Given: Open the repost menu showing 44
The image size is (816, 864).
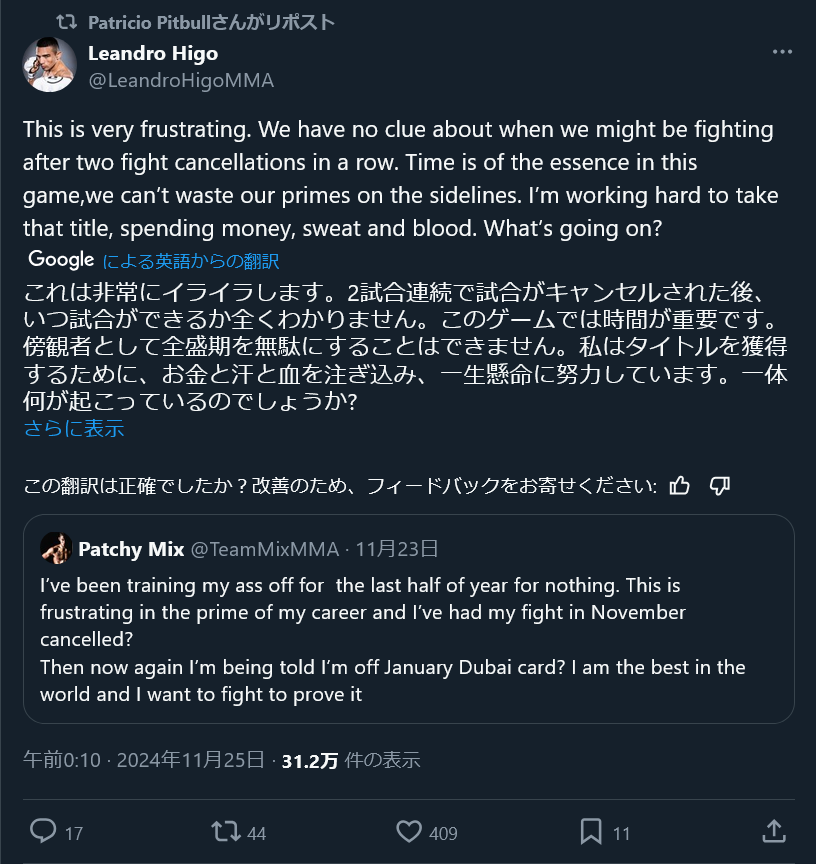Looking at the screenshot, I should pos(226,831).
